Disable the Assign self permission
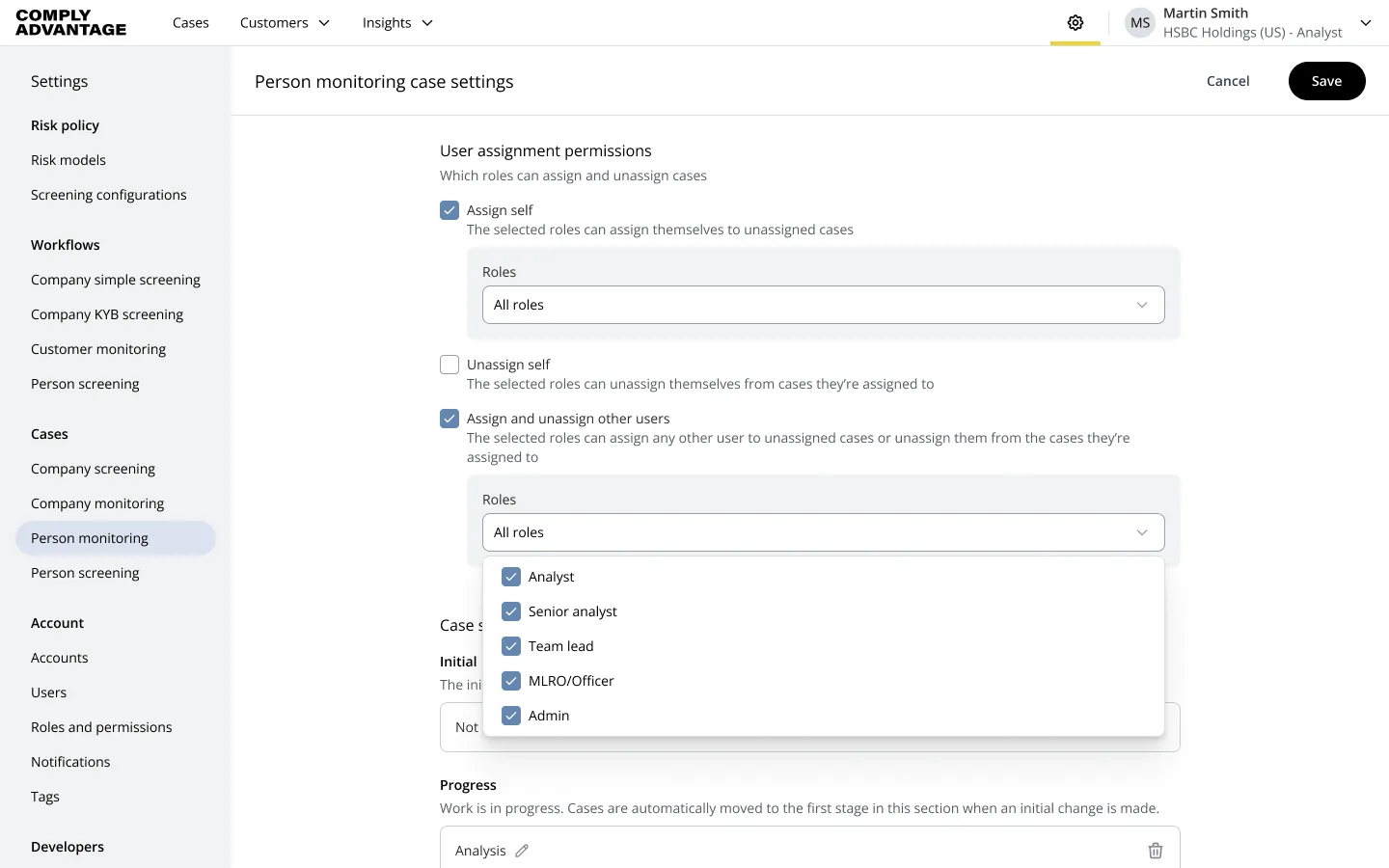 click(x=449, y=209)
